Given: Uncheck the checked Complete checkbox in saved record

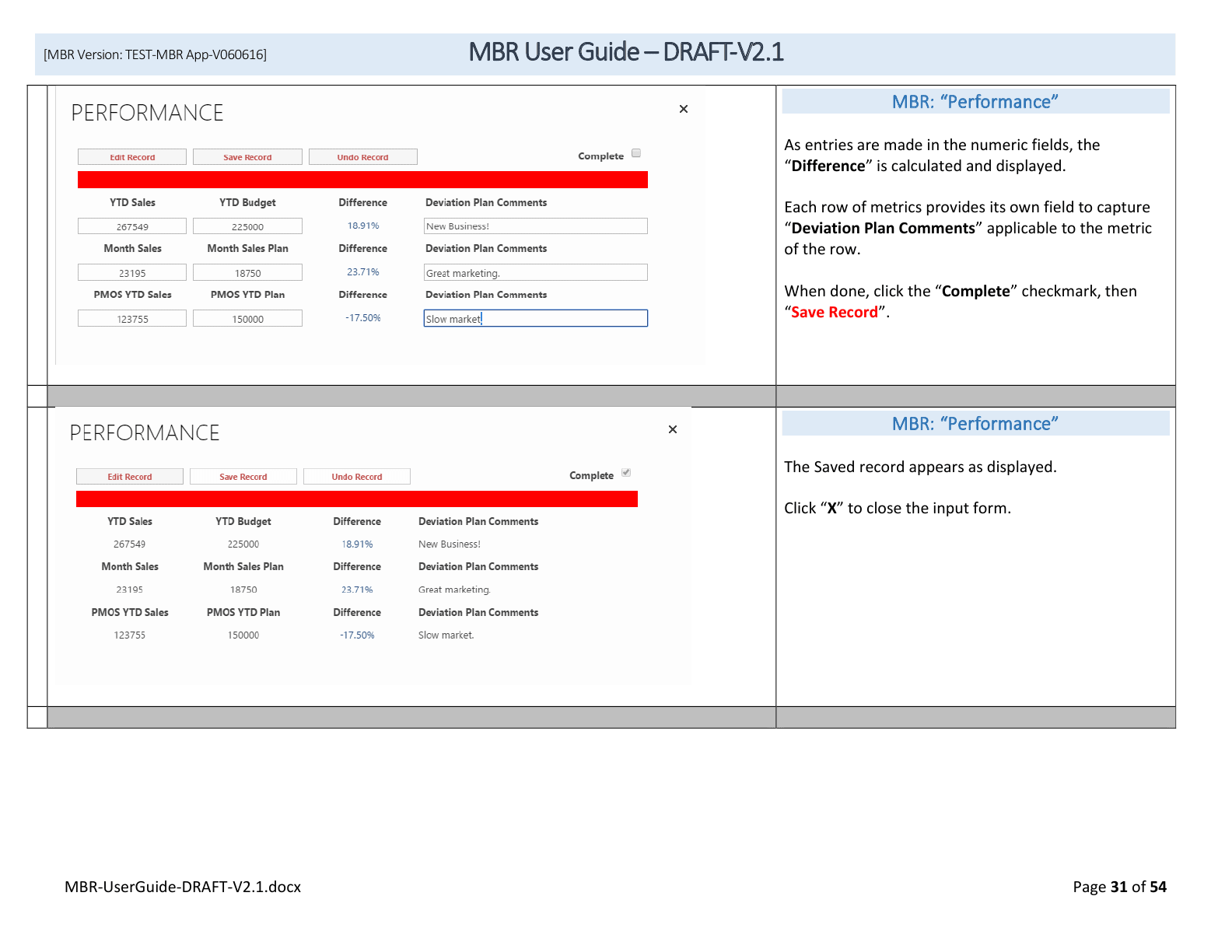Looking at the screenshot, I should [x=626, y=473].
